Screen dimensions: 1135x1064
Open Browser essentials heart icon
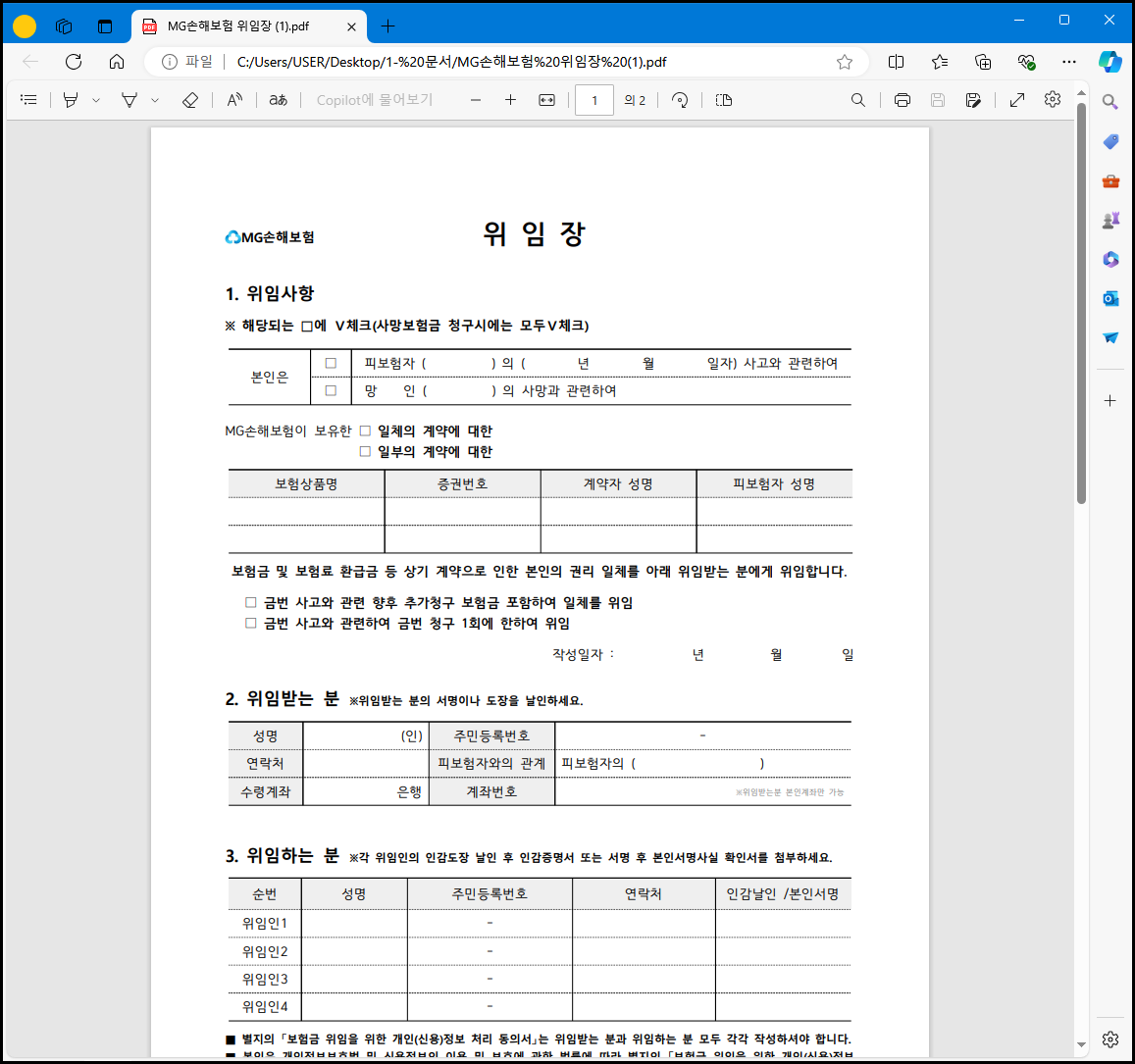[x=1026, y=62]
